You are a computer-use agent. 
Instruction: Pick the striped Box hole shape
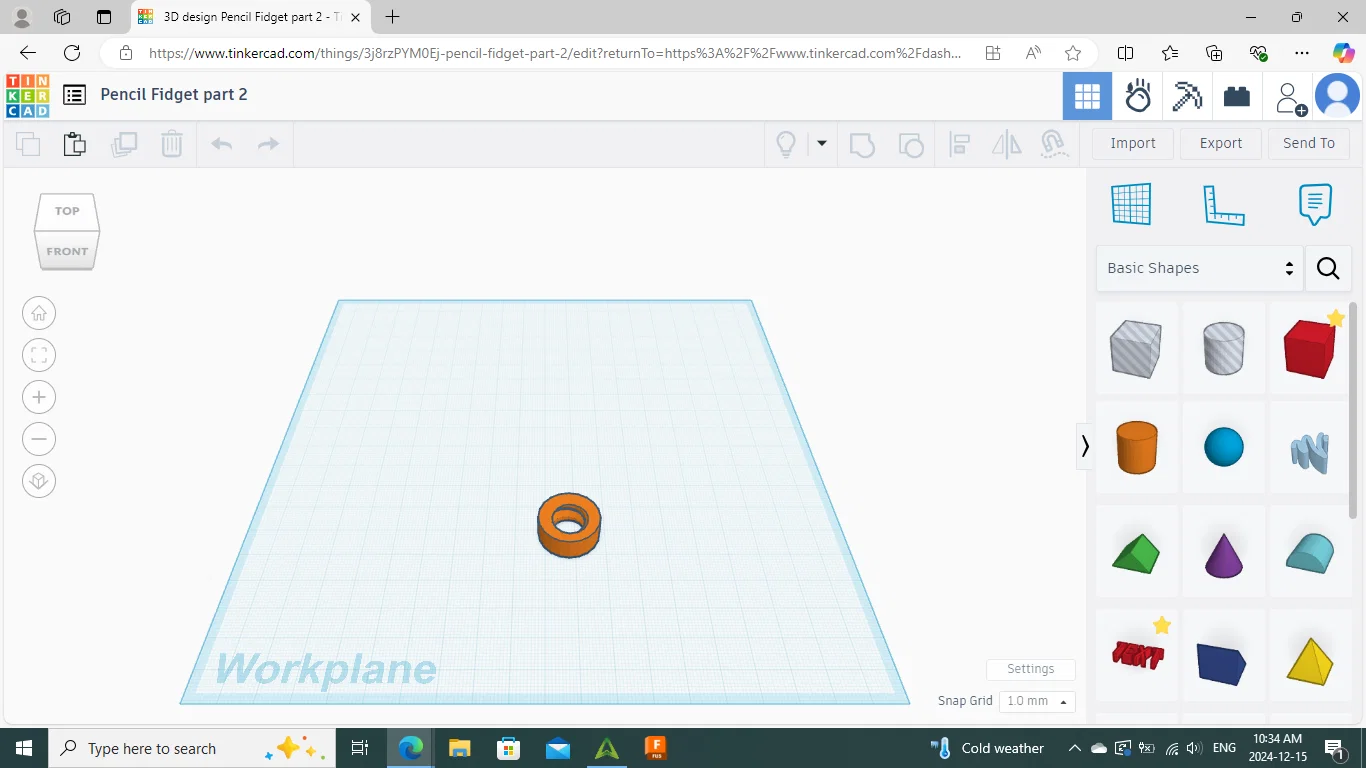[x=1136, y=348]
